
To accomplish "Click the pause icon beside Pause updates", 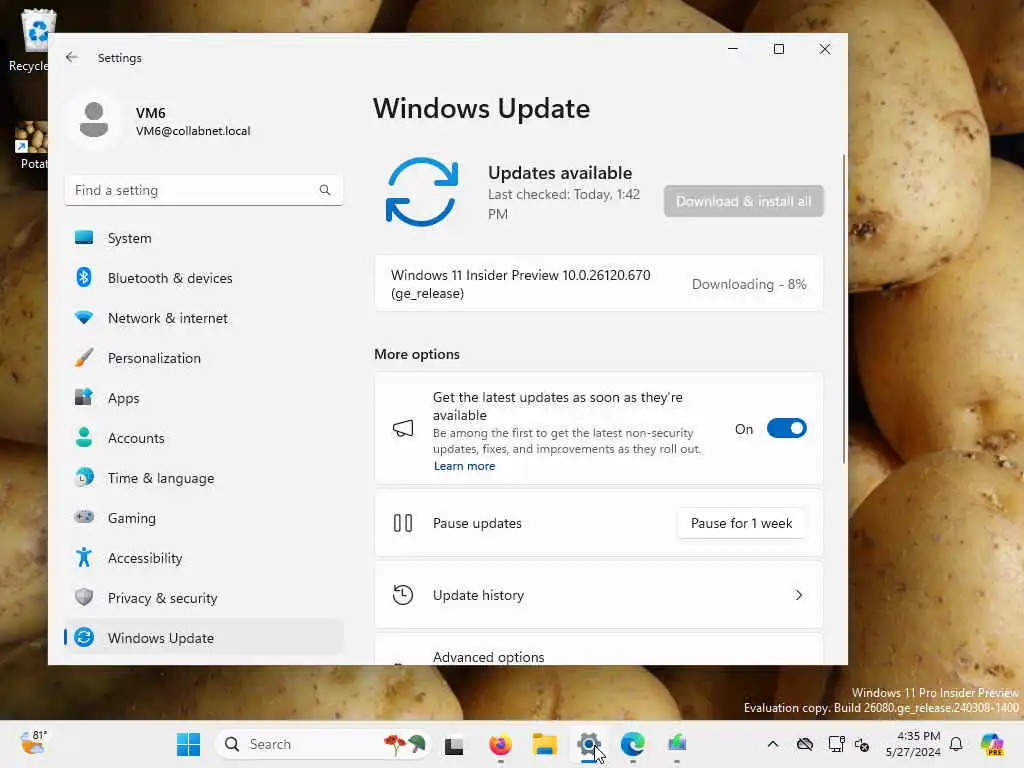I will click(x=403, y=523).
